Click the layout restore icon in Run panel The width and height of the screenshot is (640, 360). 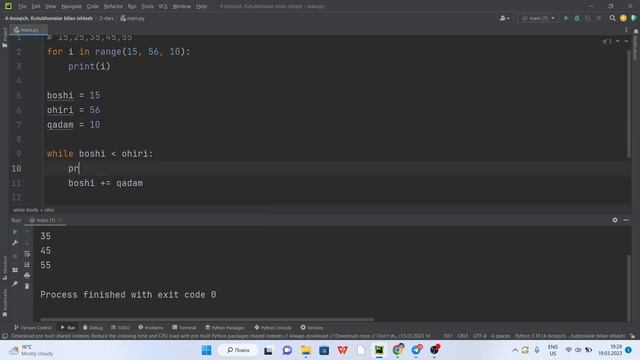(15, 270)
